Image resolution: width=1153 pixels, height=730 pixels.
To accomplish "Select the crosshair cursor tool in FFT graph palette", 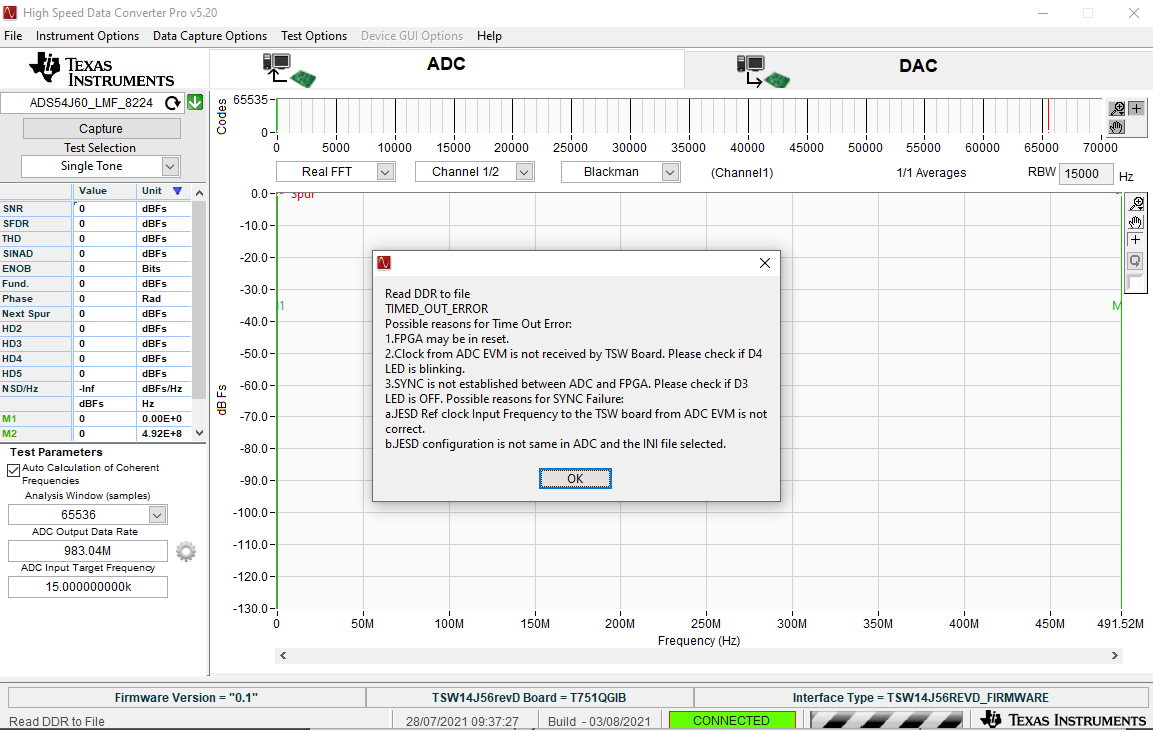I will 1136,240.
